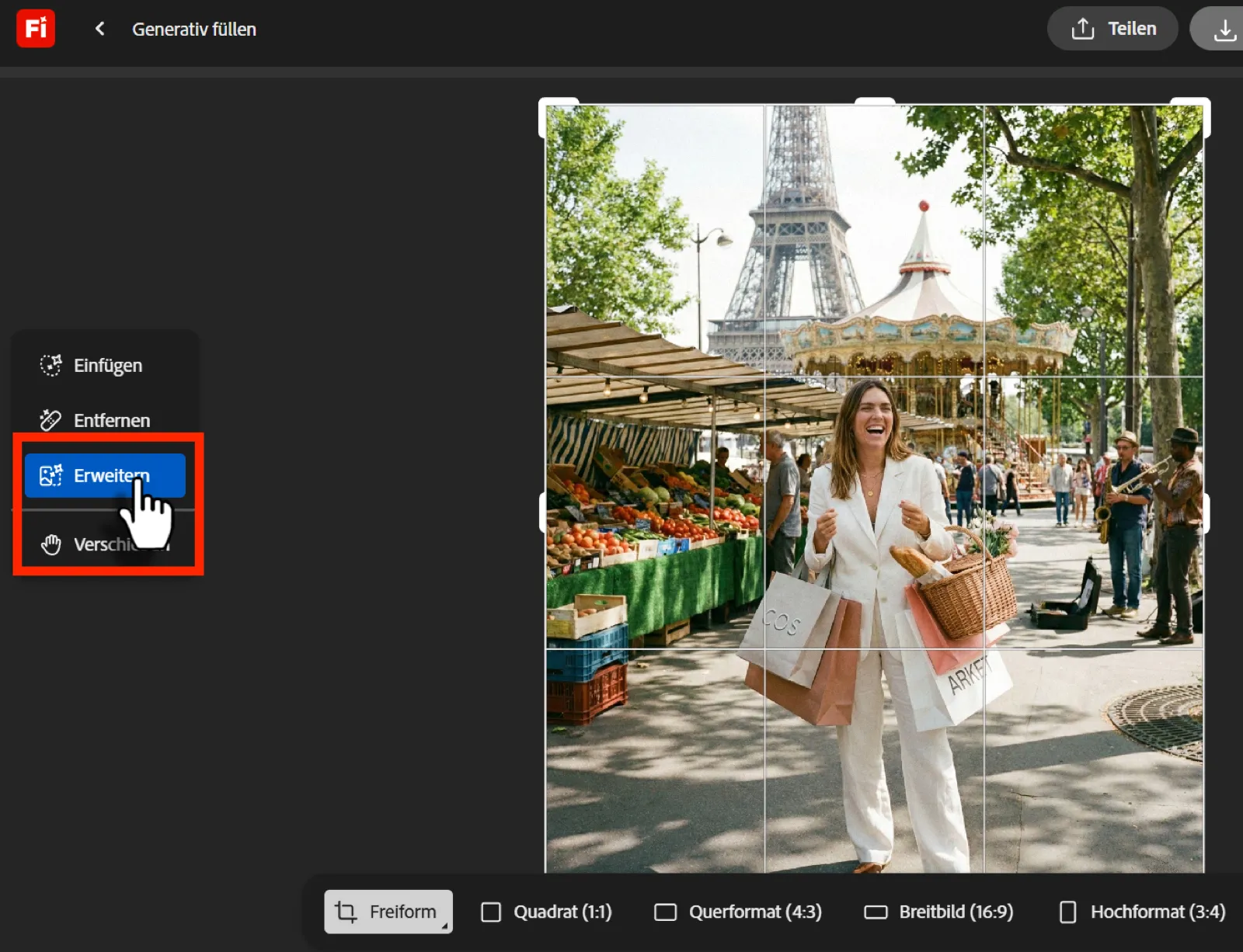This screenshot has height=952, width=1243.
Task: Select Quadrat (1:1) aspect ratio
Action: 546,912
